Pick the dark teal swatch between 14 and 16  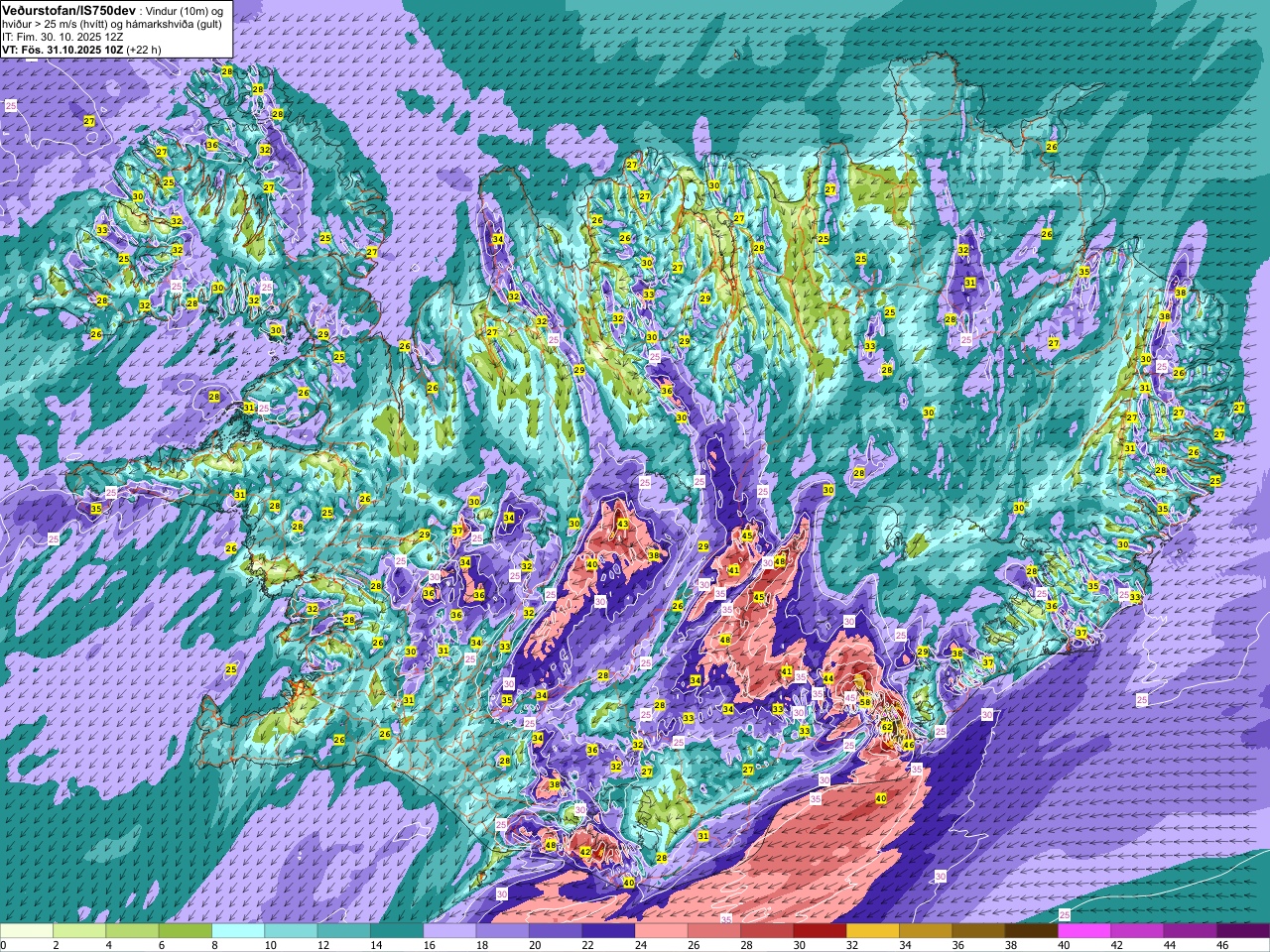tap(397, 931)
